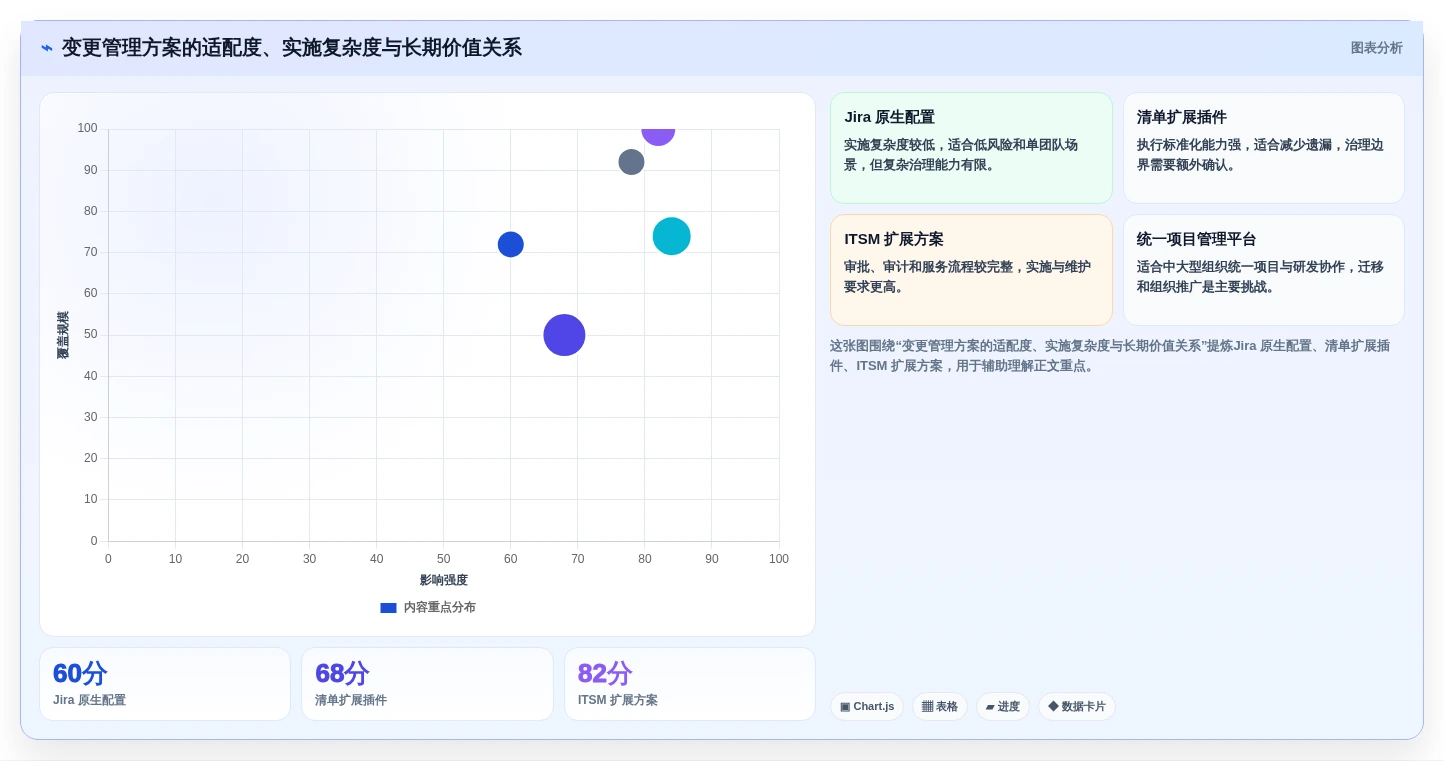Screen dimensions: 1444x761
Task: Click the Chart.js tag chip
Action: [867, 707]
